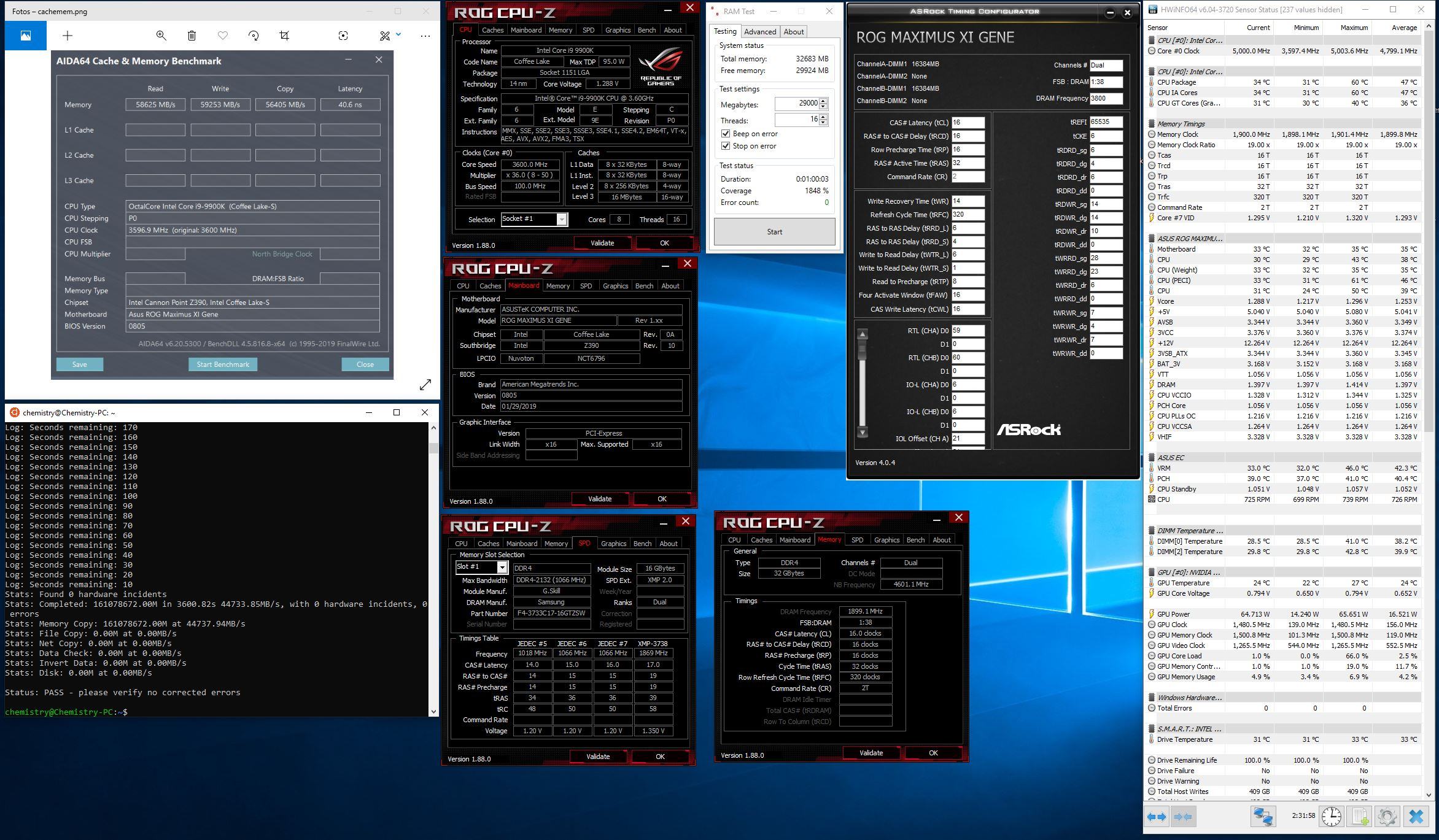The height and width of the screenshot is (840, 1439).
Task: Toggle Beep on error checkbox
Action: coord(726,134)
